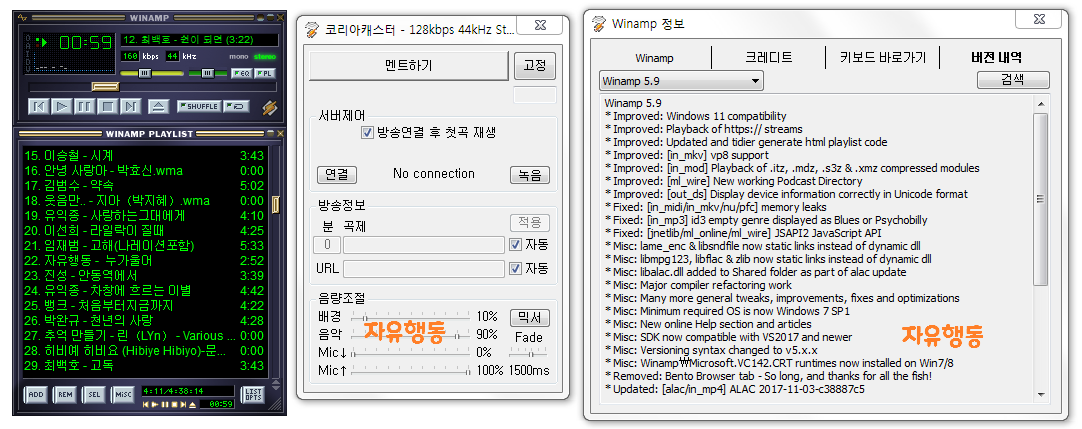Go to previous track in Winamp
The image size is (1082, 429).
[x=39, y=106]
